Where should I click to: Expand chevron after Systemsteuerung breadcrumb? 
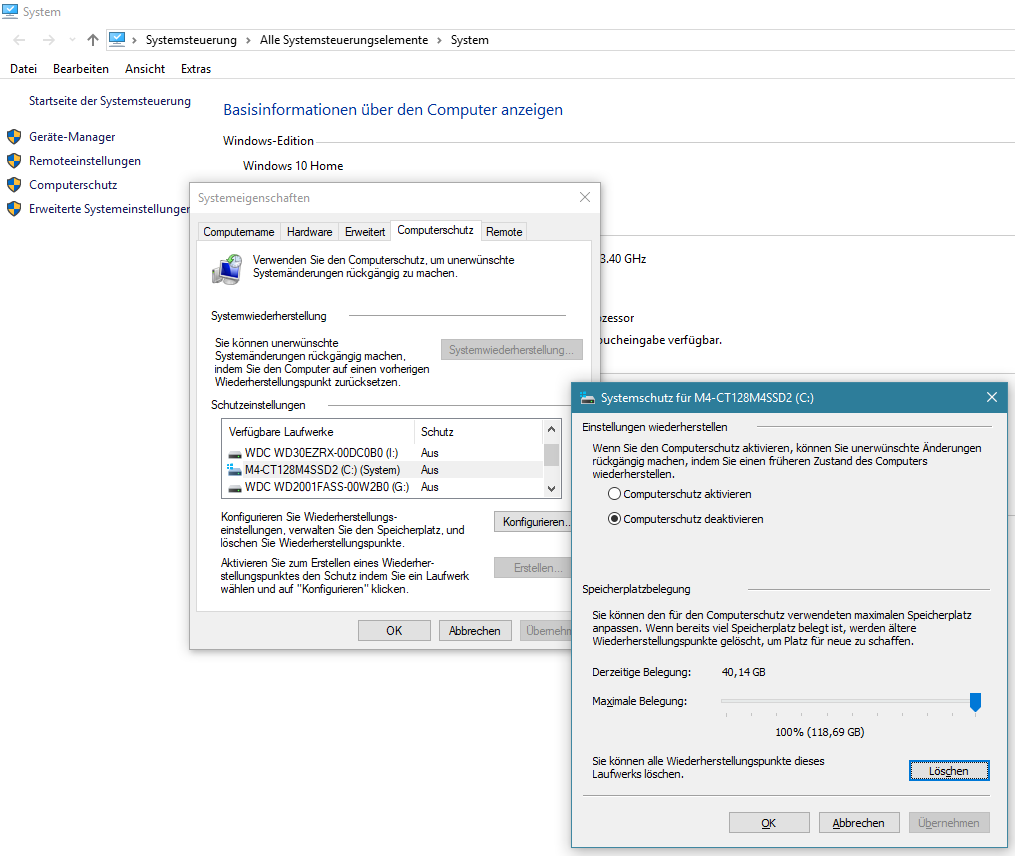coord(248,40)
